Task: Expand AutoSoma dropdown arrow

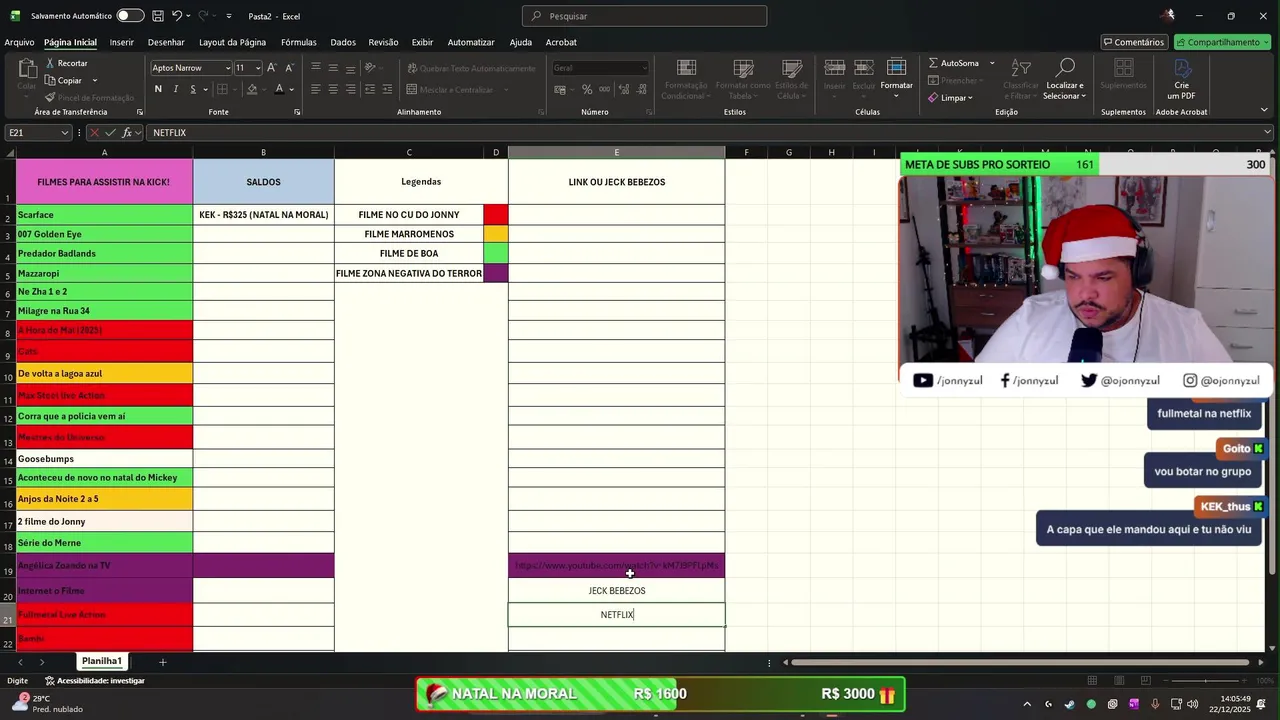Action: pyautogui.click(x=992, y=63)
